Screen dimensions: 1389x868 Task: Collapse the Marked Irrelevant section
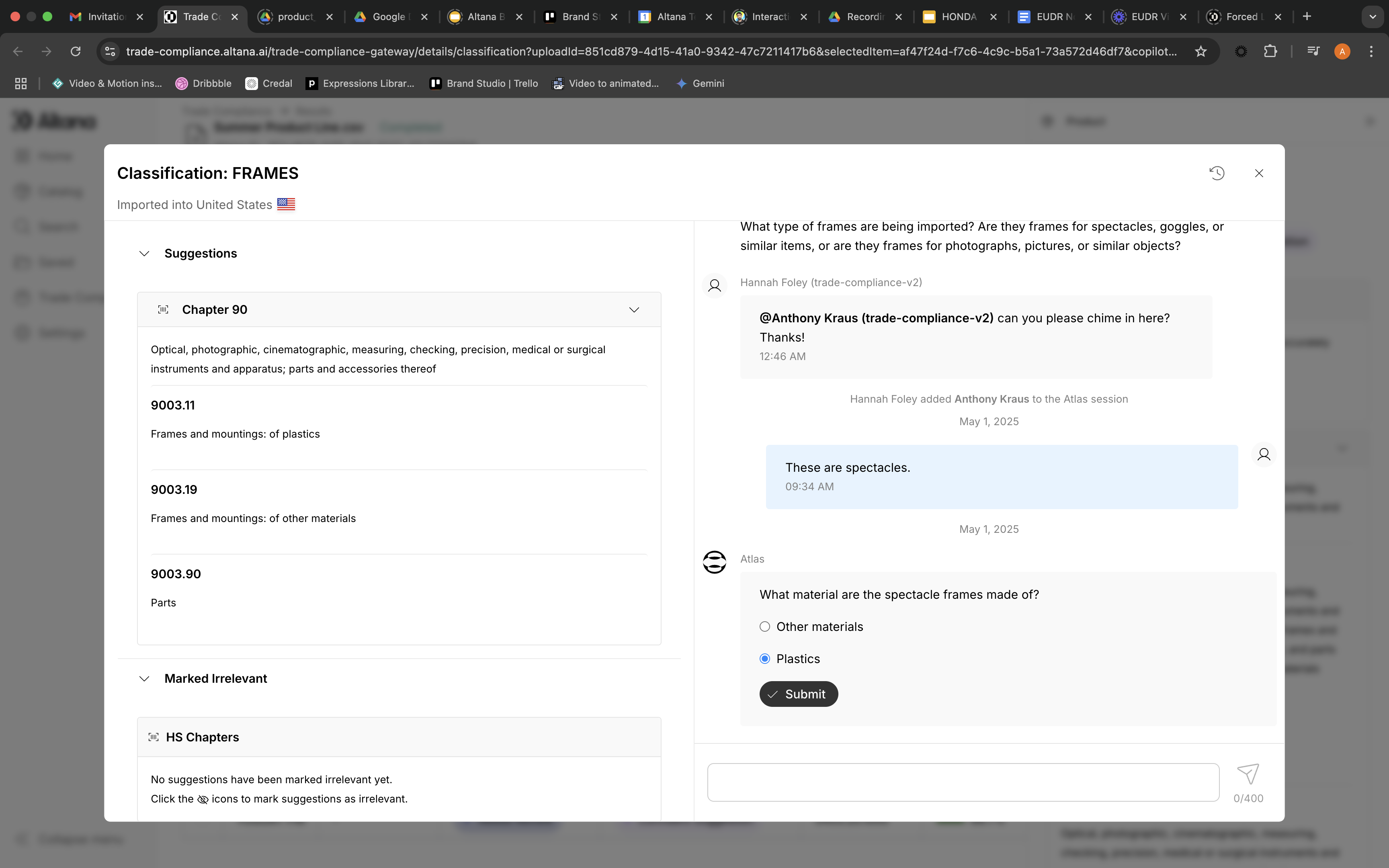[144, 679]
